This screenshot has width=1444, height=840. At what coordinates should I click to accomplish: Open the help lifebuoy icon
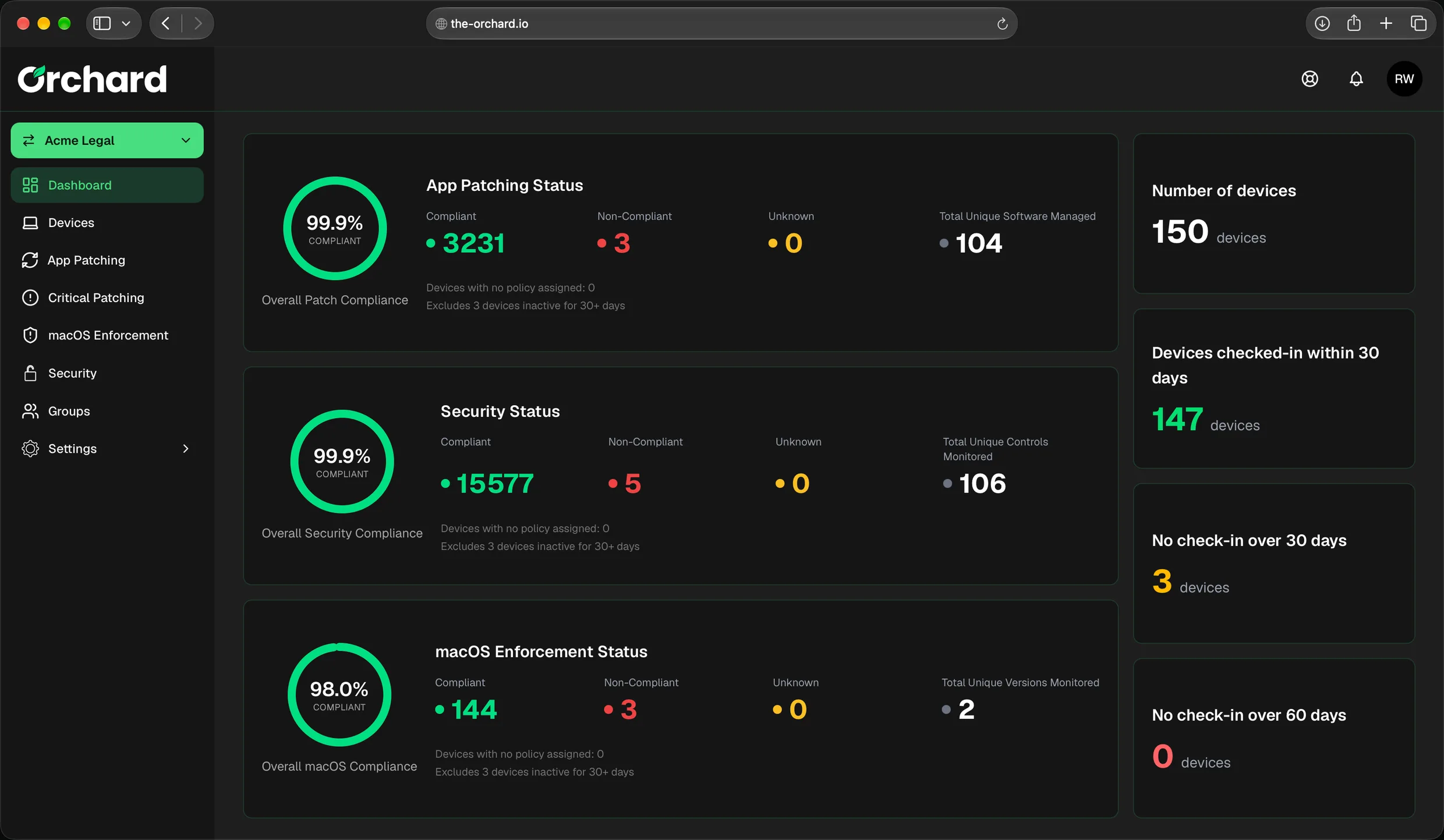point(1309,79)
